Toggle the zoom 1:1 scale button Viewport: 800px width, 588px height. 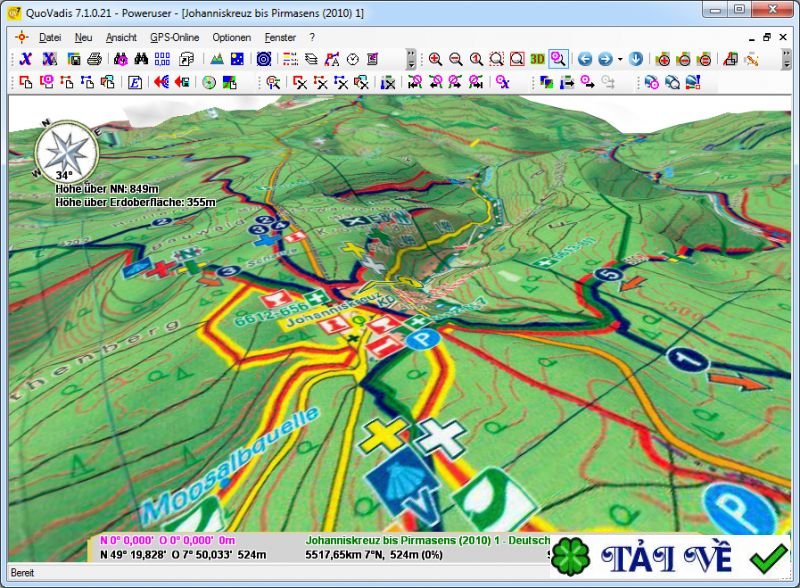(x=476, y=59)
